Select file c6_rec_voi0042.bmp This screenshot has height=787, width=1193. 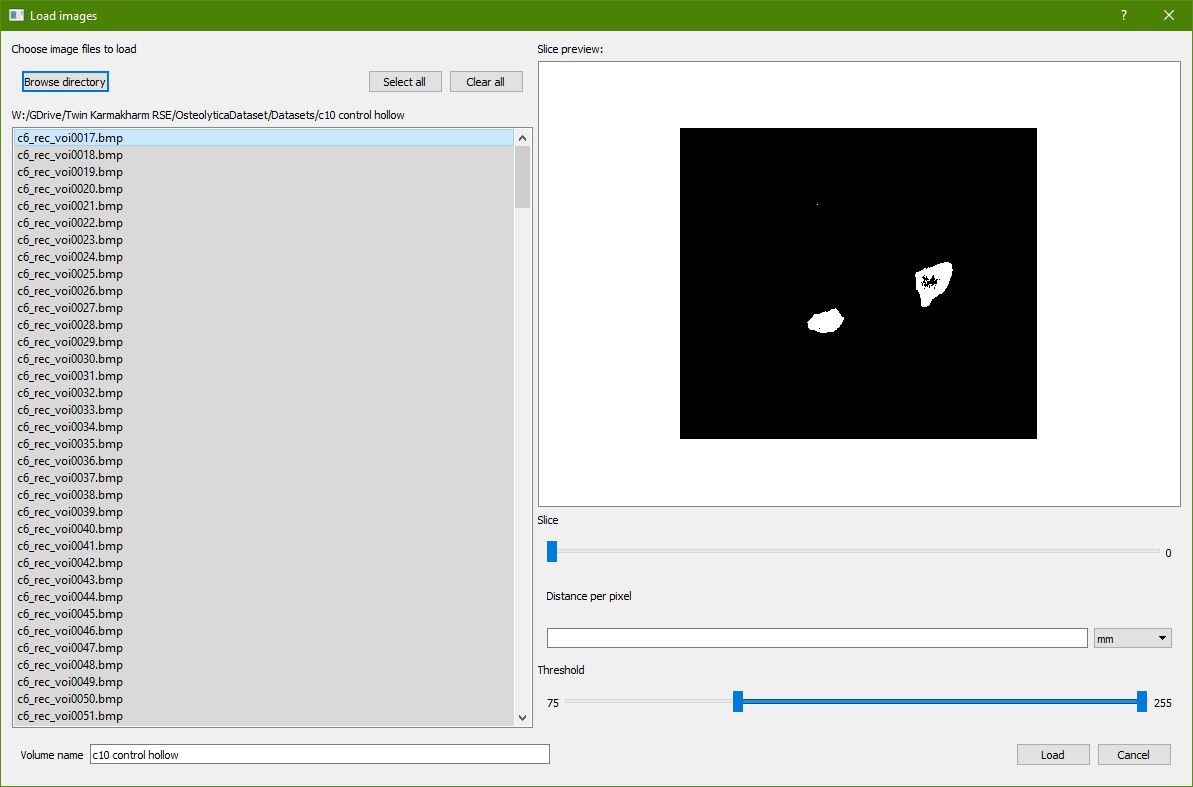(263, 562)
